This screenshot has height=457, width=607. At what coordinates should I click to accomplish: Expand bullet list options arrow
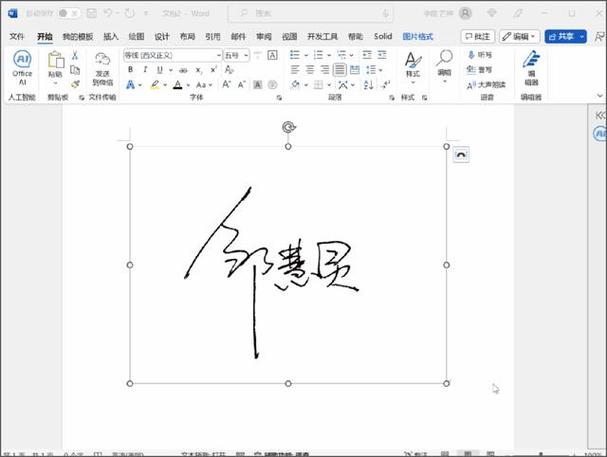click(306, 55)
